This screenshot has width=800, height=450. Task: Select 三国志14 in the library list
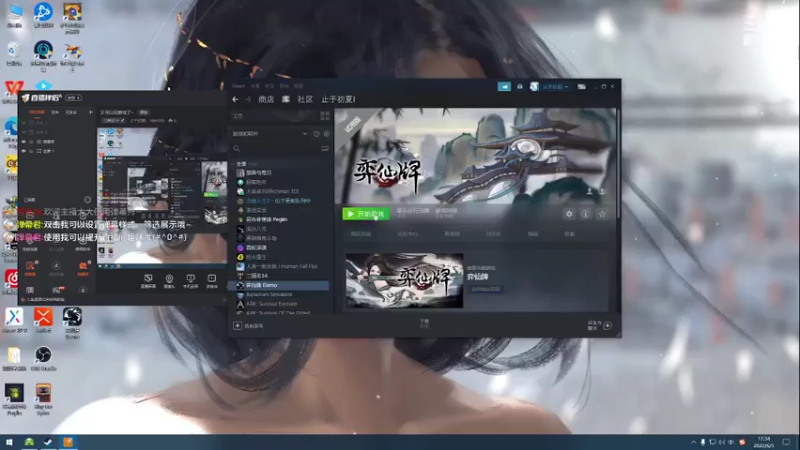tap(257, 276)
